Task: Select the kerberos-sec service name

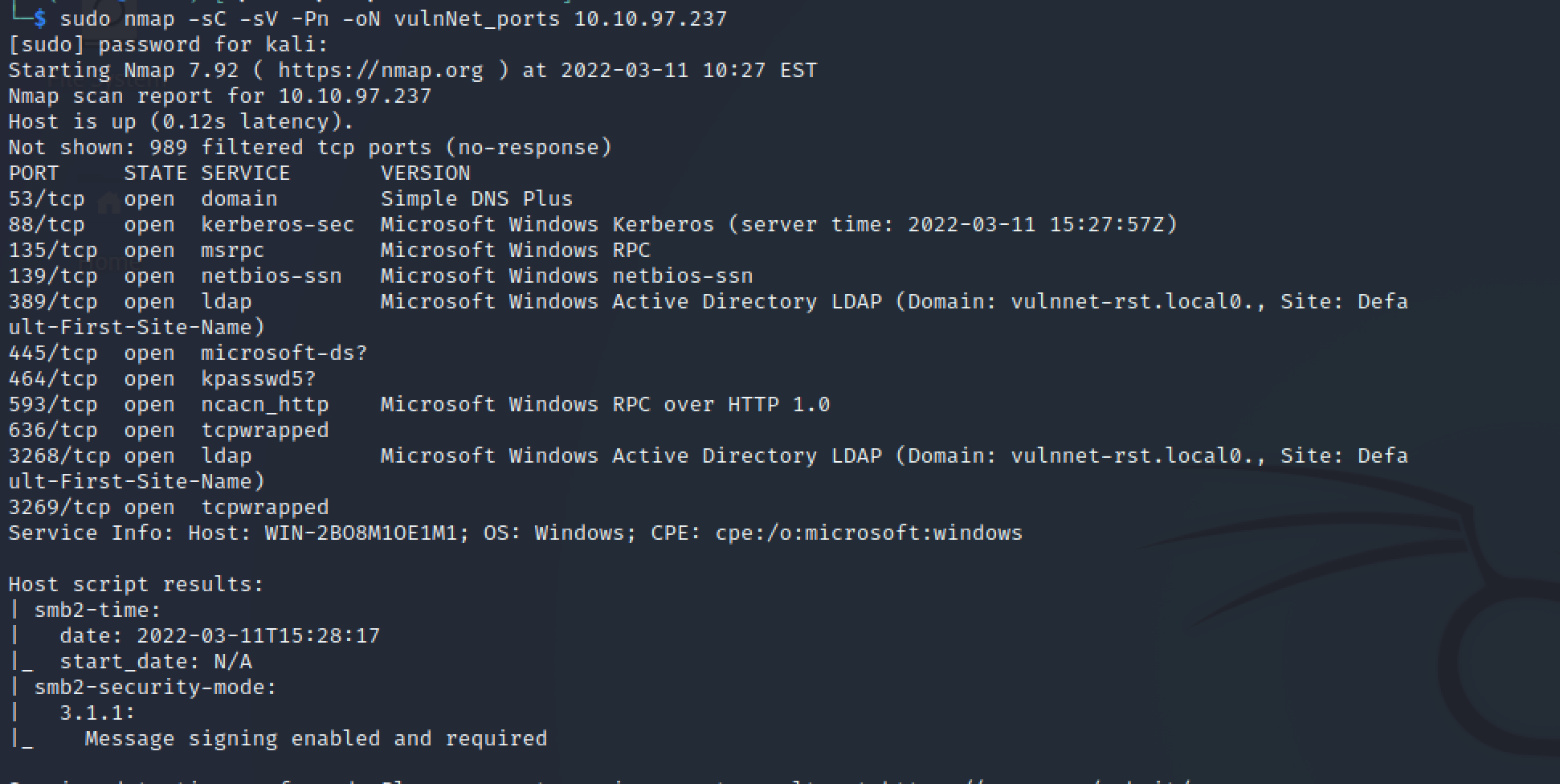Action: coord(278,224)
